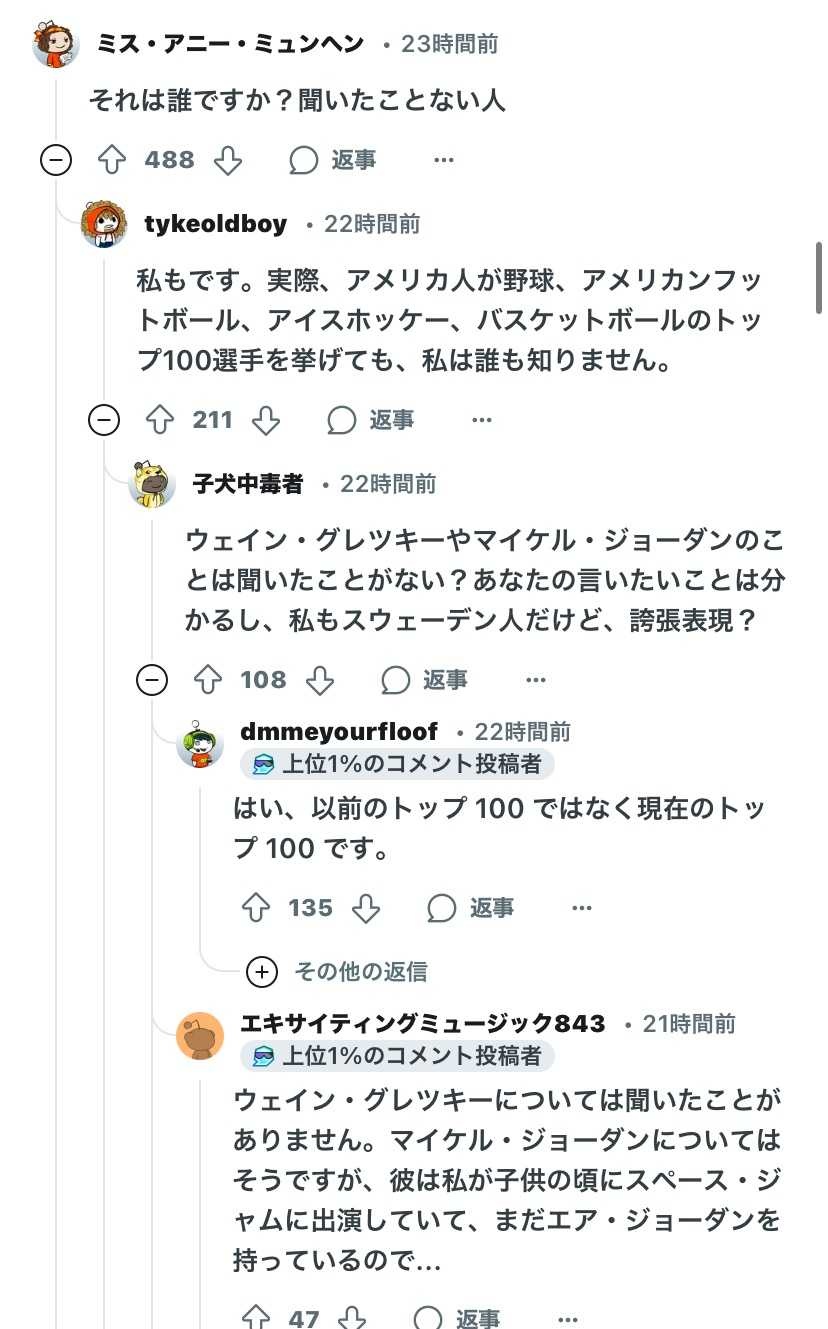Reply to the 108-point comment
Screen dimensions: 828x1329
[425, 680]
